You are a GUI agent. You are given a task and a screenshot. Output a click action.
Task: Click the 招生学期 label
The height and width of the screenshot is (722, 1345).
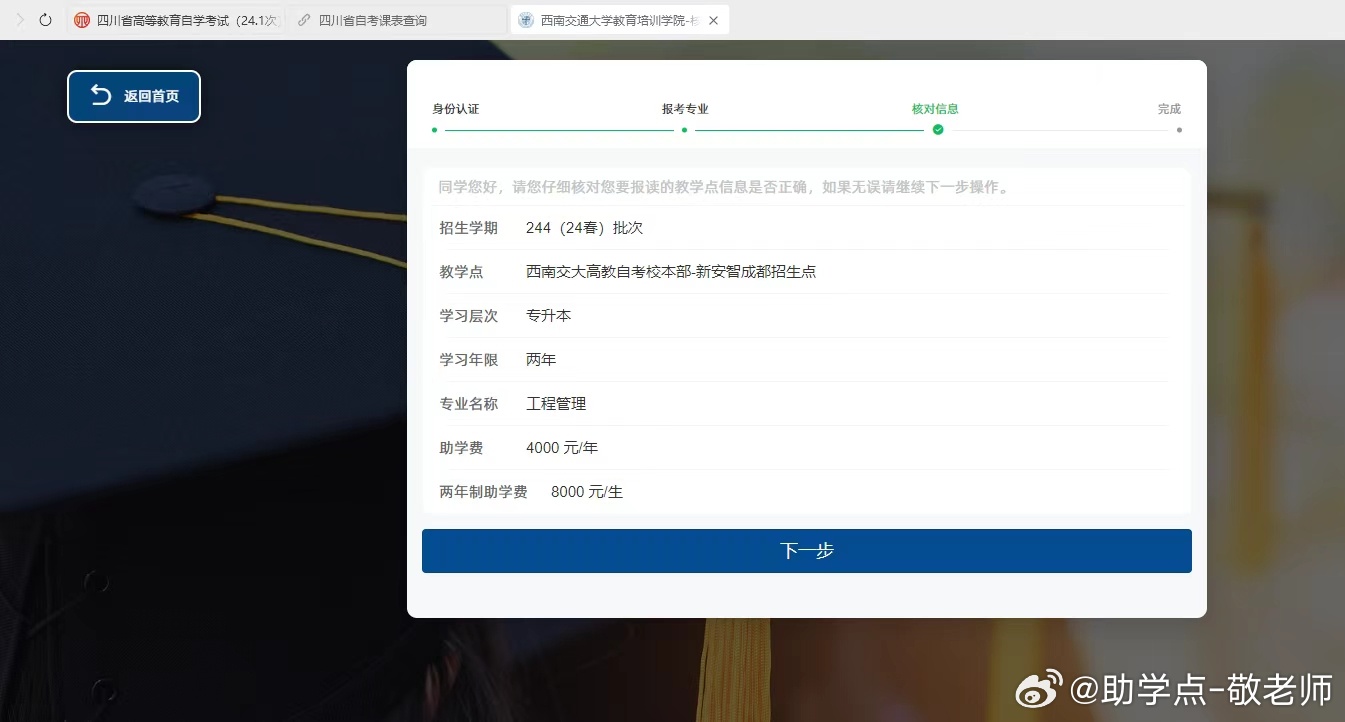[468, 228]
